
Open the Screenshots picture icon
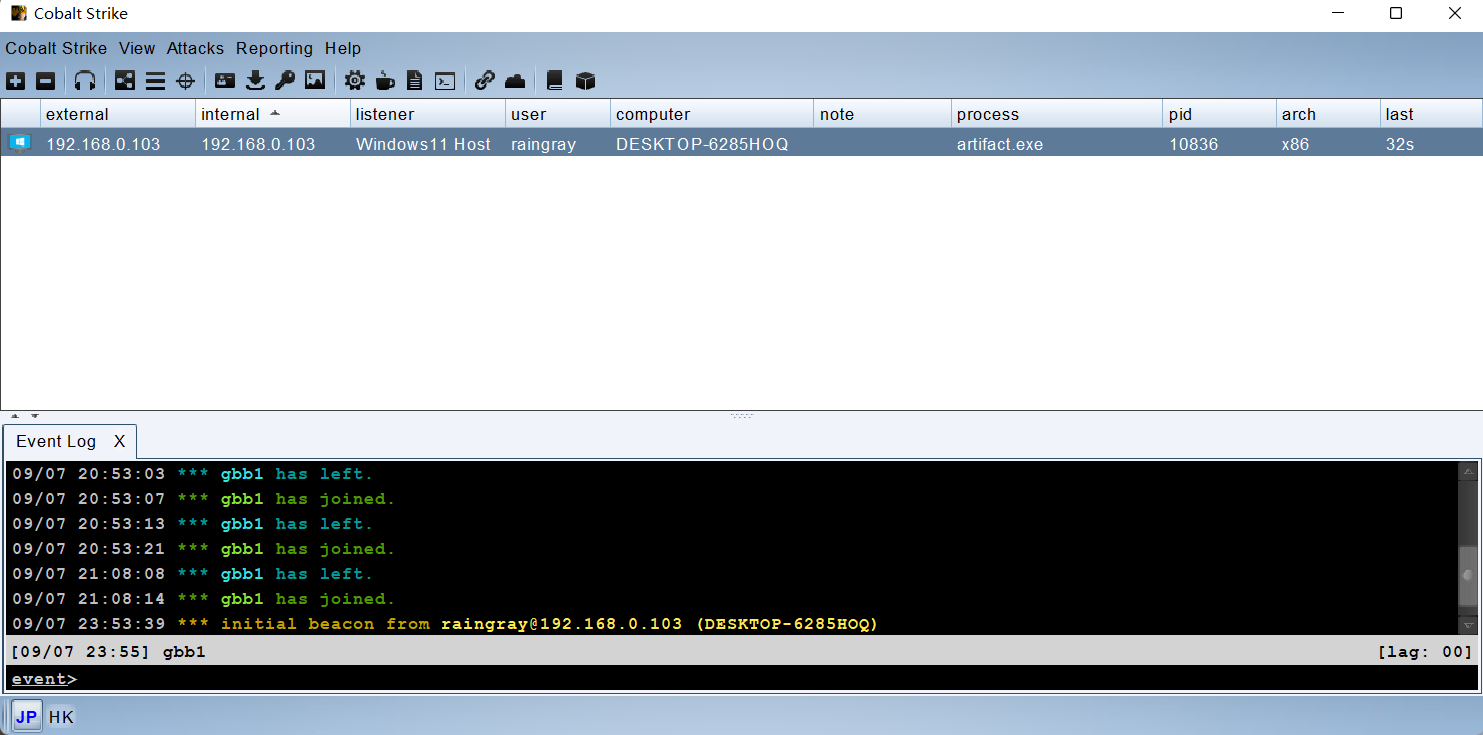pyautogui.click(x=315, y=81)
